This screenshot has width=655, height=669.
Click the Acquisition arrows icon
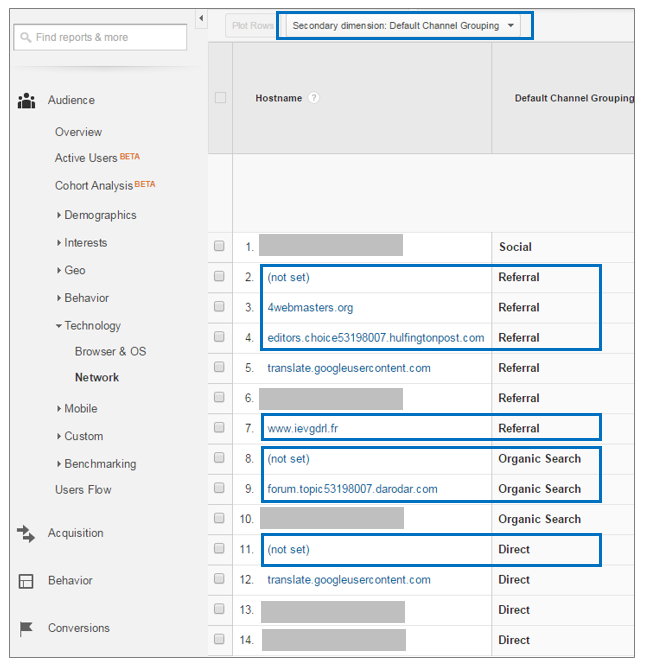26,534
